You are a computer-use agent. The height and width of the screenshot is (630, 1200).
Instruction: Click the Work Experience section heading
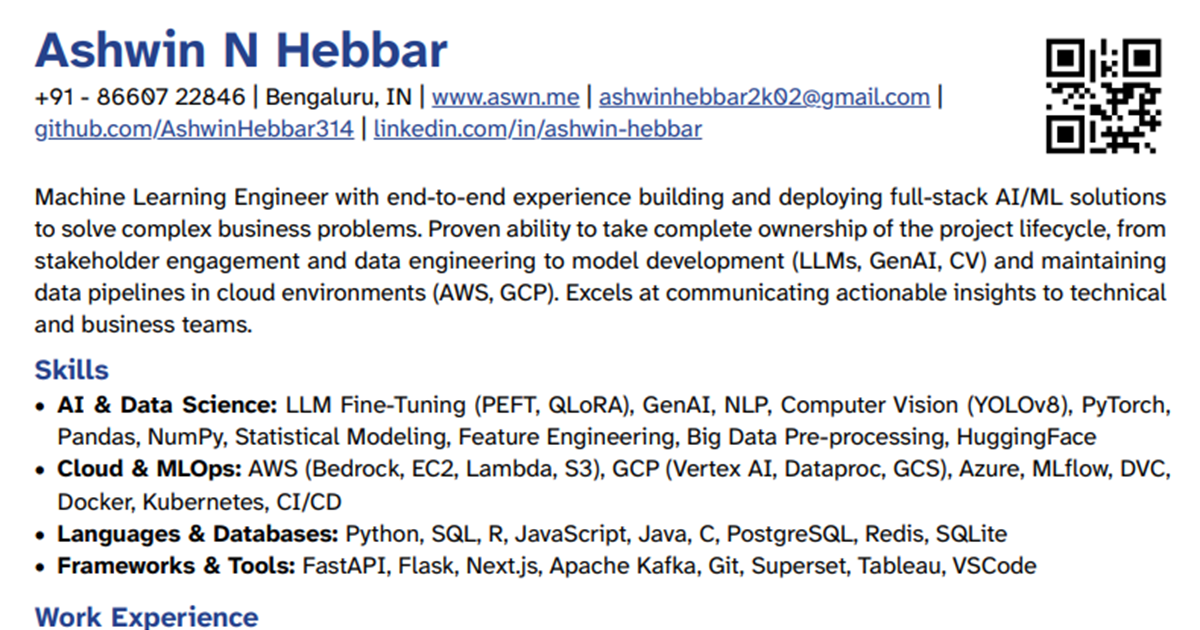(146, 616)
